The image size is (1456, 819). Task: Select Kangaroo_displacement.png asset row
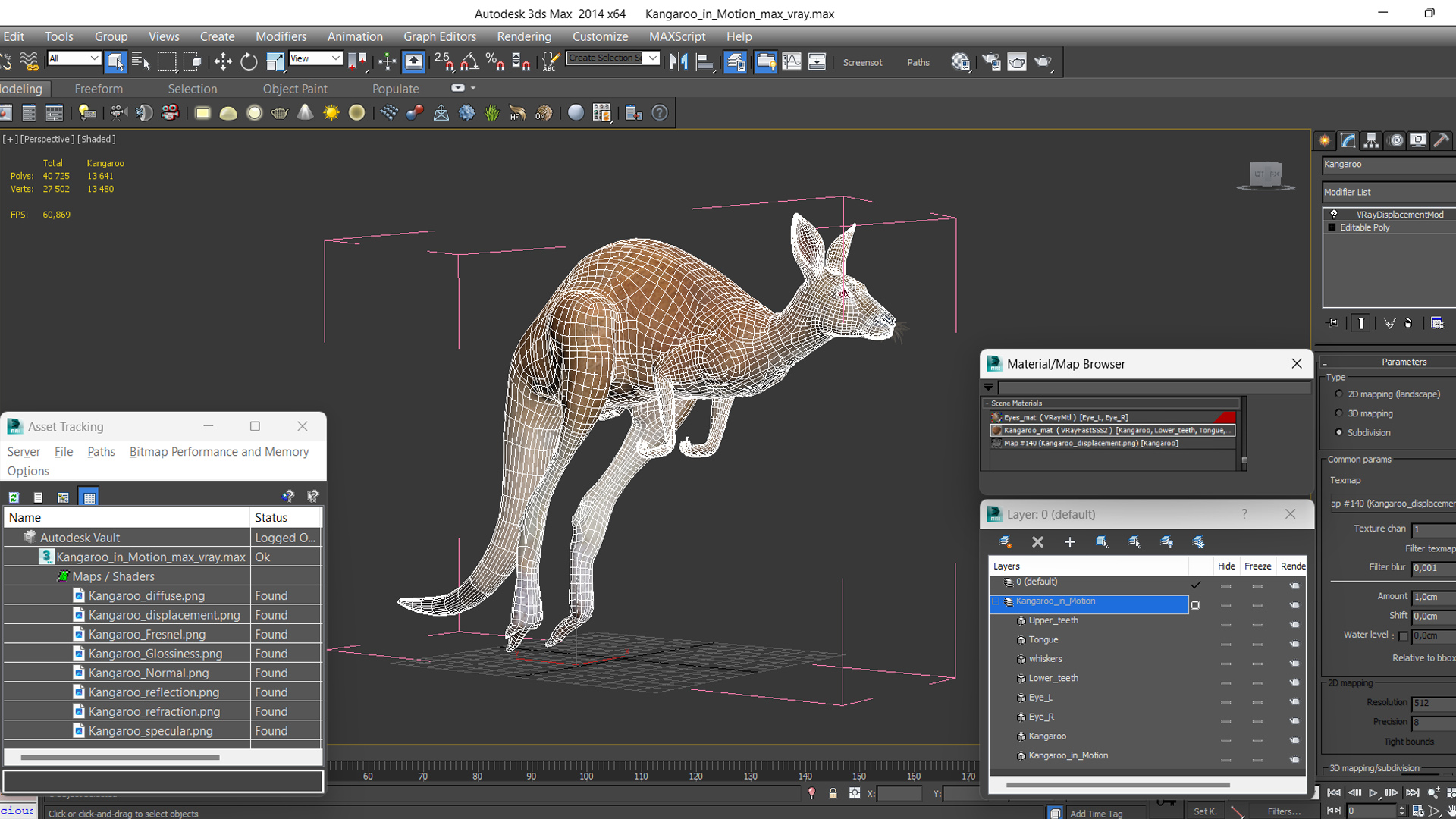163,614
